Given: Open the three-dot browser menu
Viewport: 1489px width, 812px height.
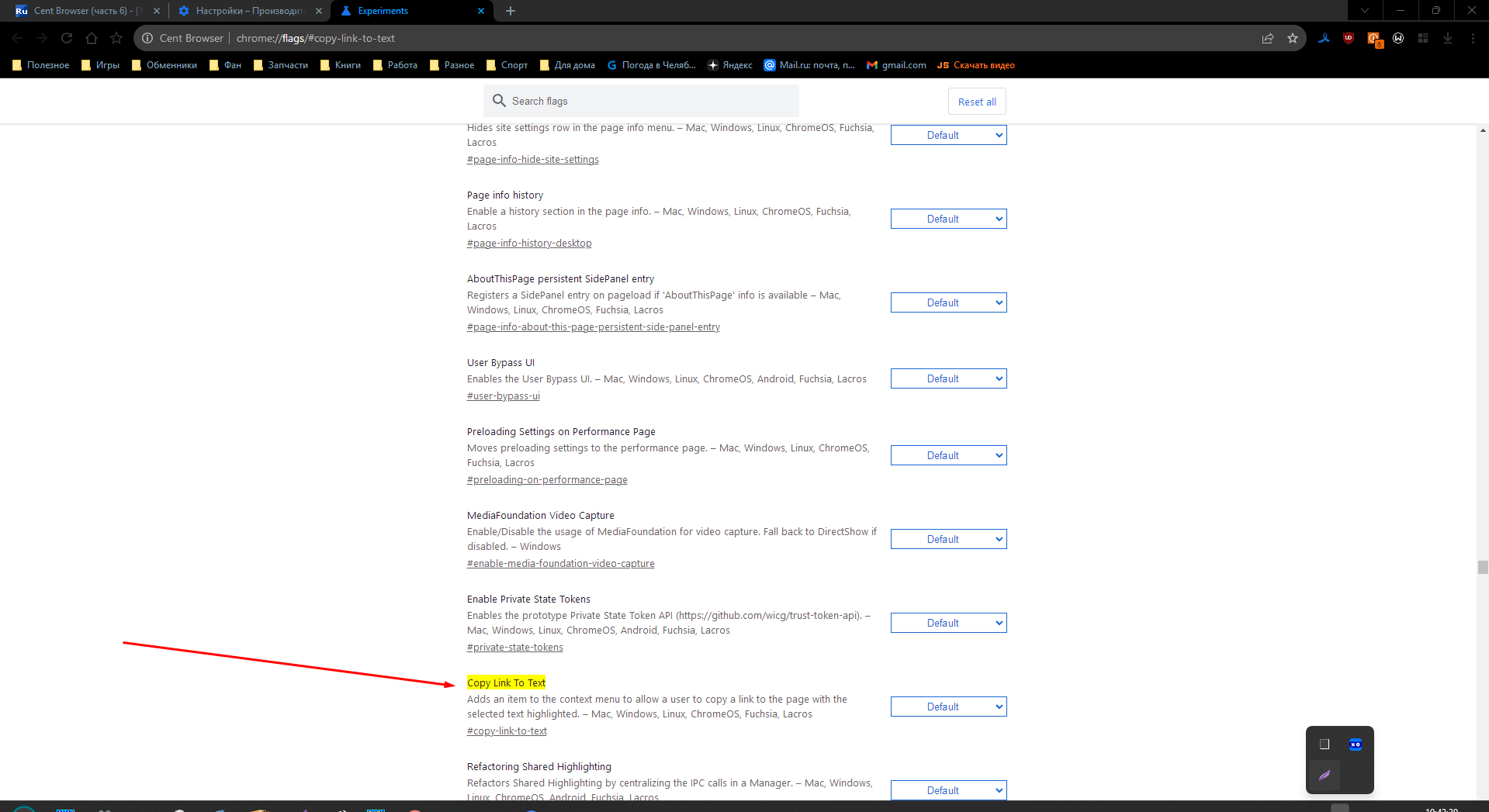Looking at the screenshot, I should pyautogui.click(x=1473, y=38).
